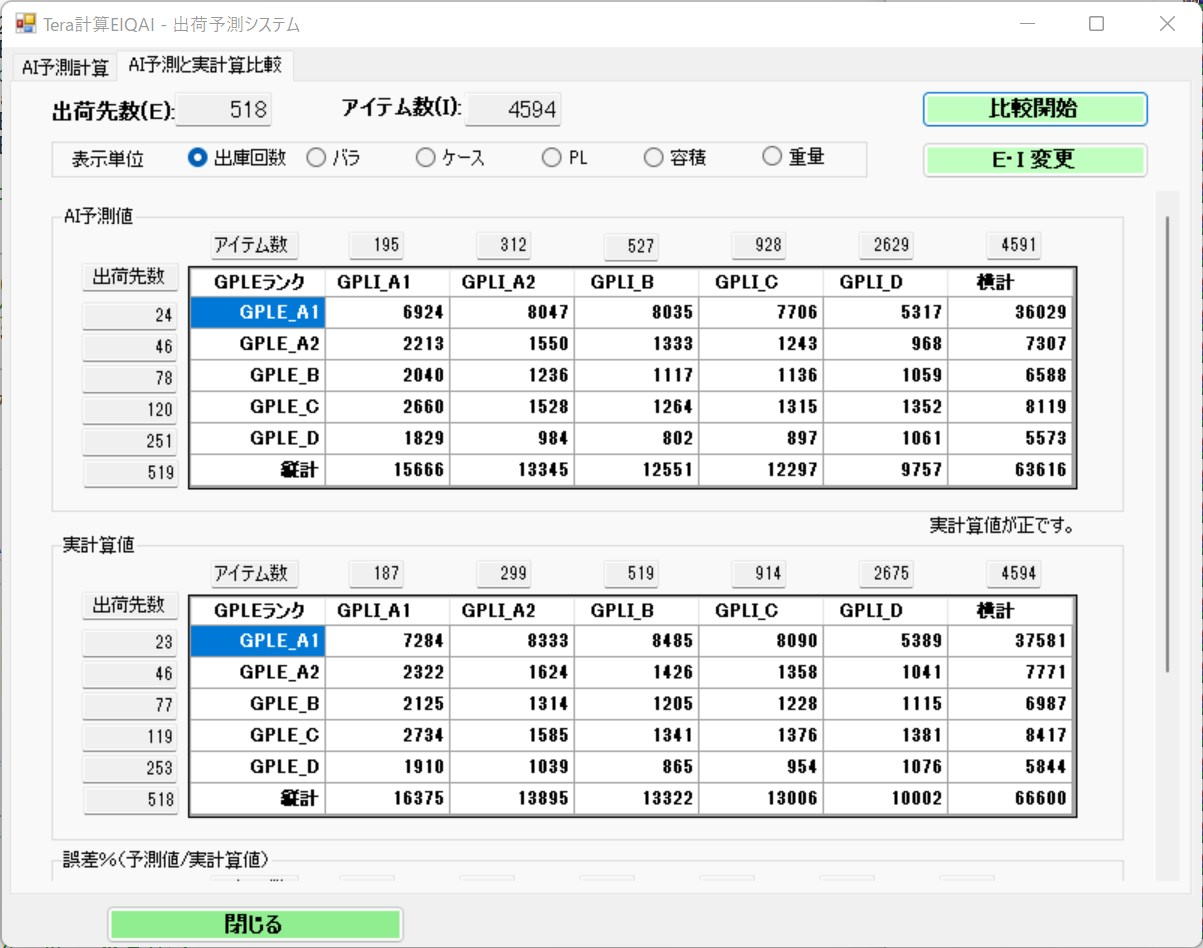The image size is (1203, 948).
Task: Select GPLE_A1 row in 実計算値 table
Action: [258, 641]
